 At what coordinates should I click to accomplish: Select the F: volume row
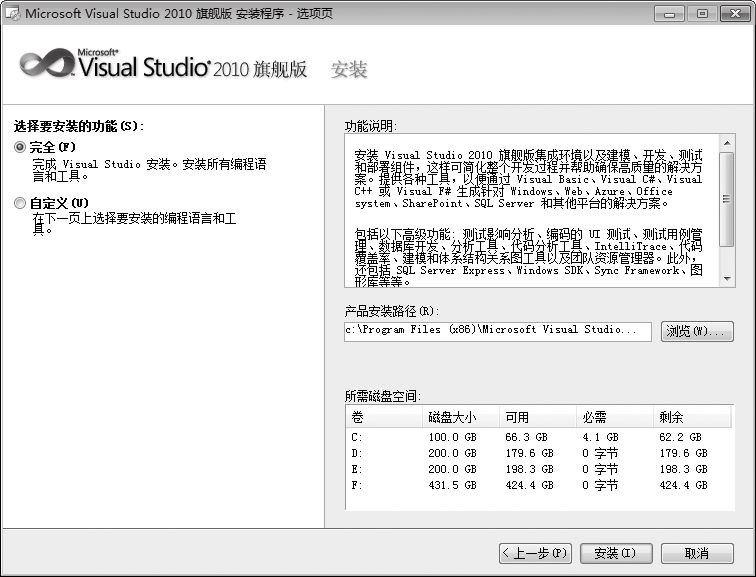(x=539, y=485)
